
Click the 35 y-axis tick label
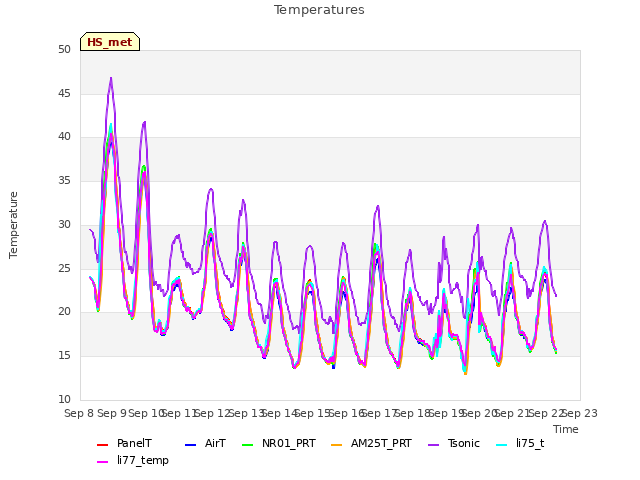pos(64,180)
